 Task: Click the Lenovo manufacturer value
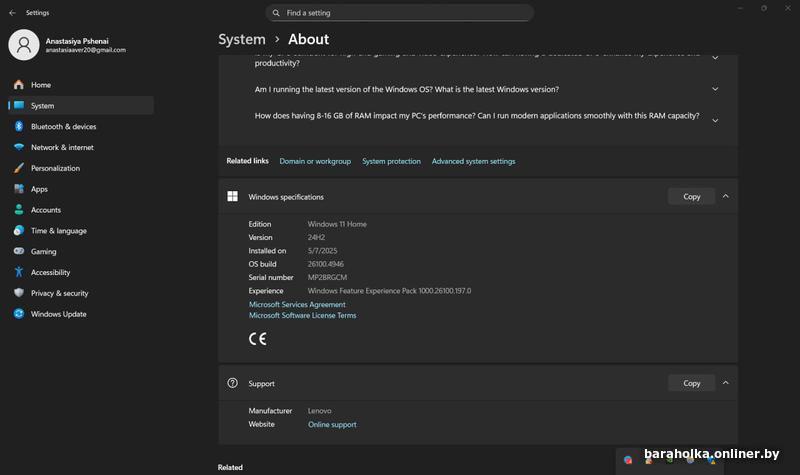(319, 411)
